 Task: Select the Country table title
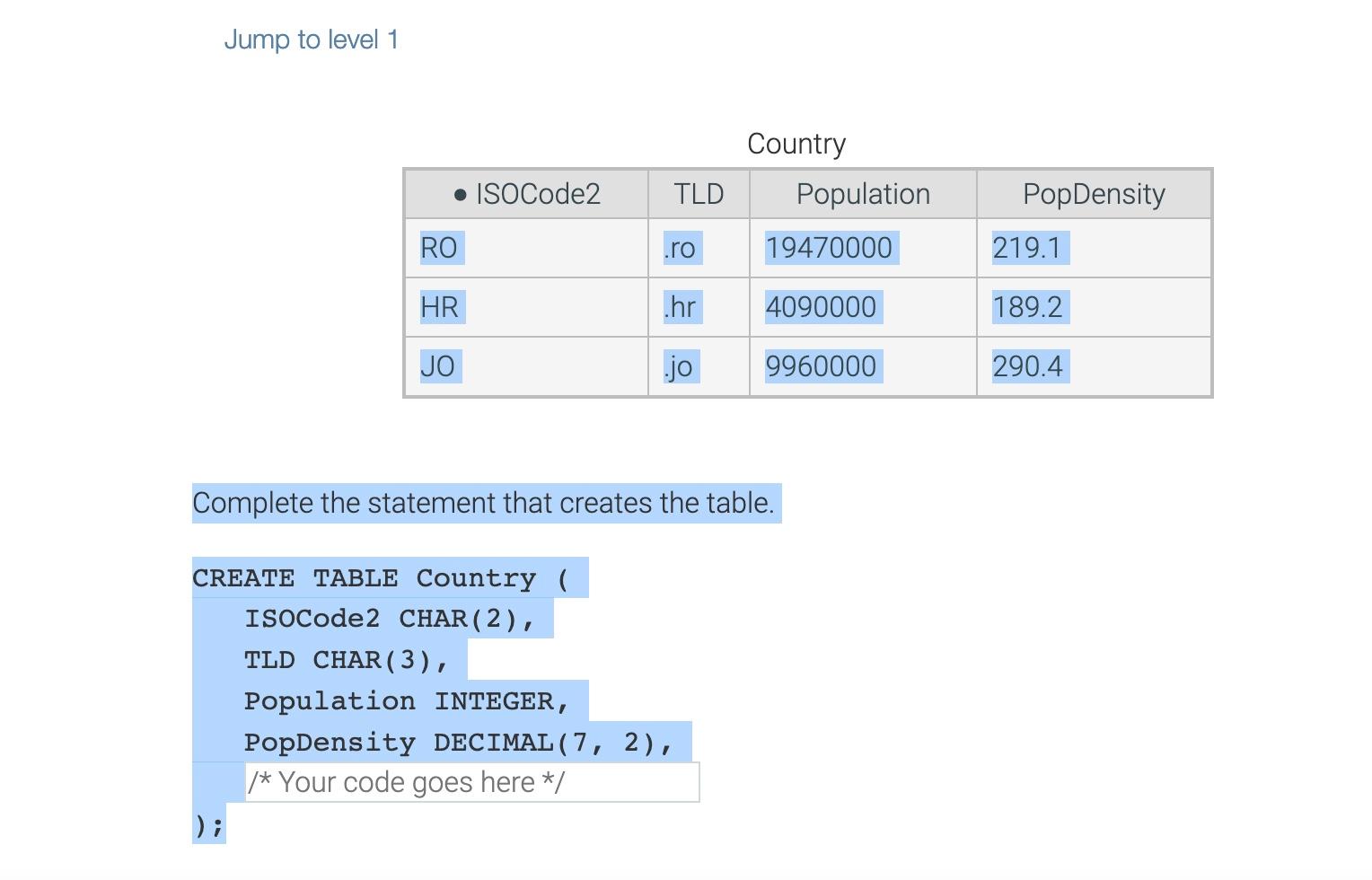[x=796, y=143]
